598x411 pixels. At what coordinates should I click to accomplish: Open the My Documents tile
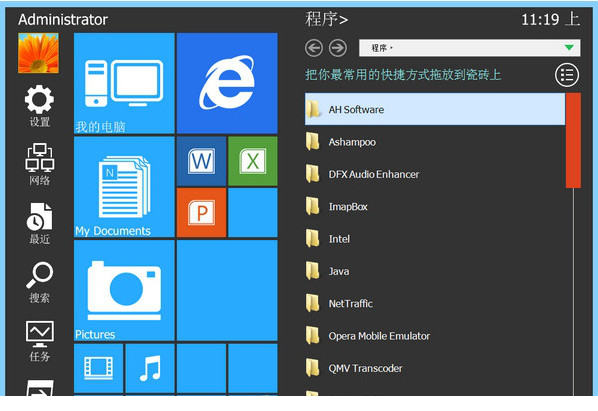(x=124, y=187)
